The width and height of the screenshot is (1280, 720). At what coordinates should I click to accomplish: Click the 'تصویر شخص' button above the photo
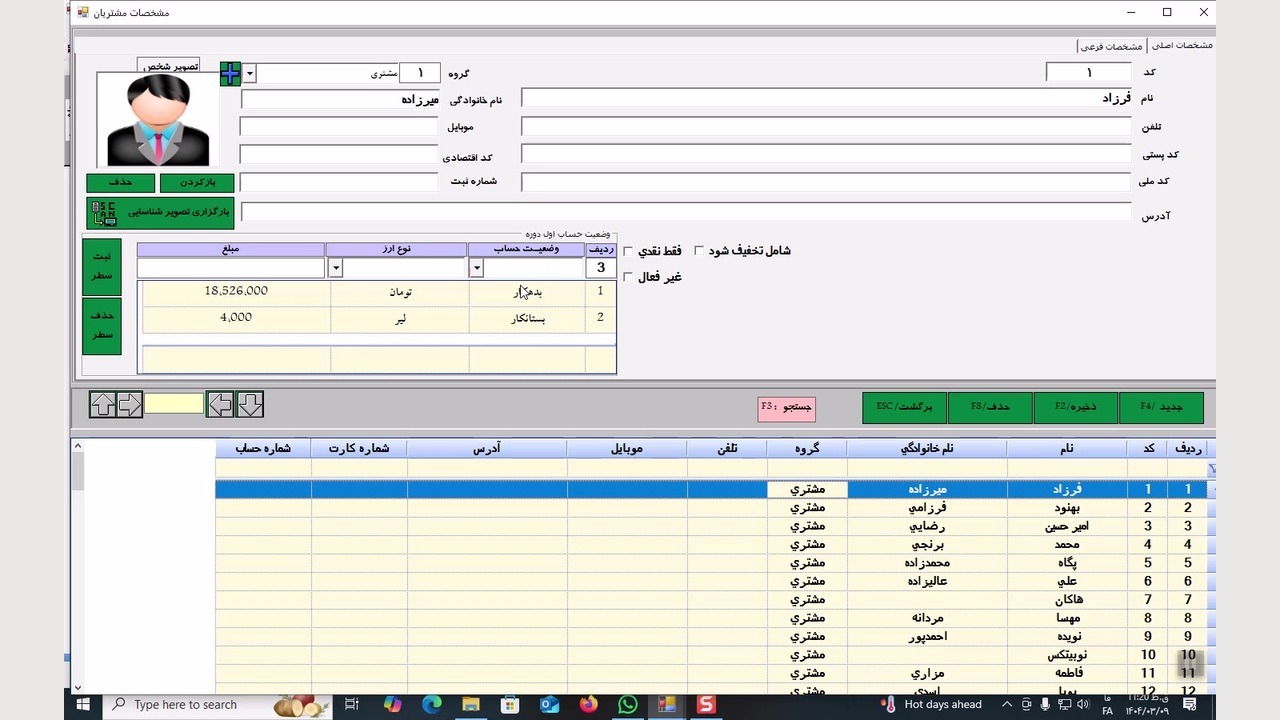168,66
